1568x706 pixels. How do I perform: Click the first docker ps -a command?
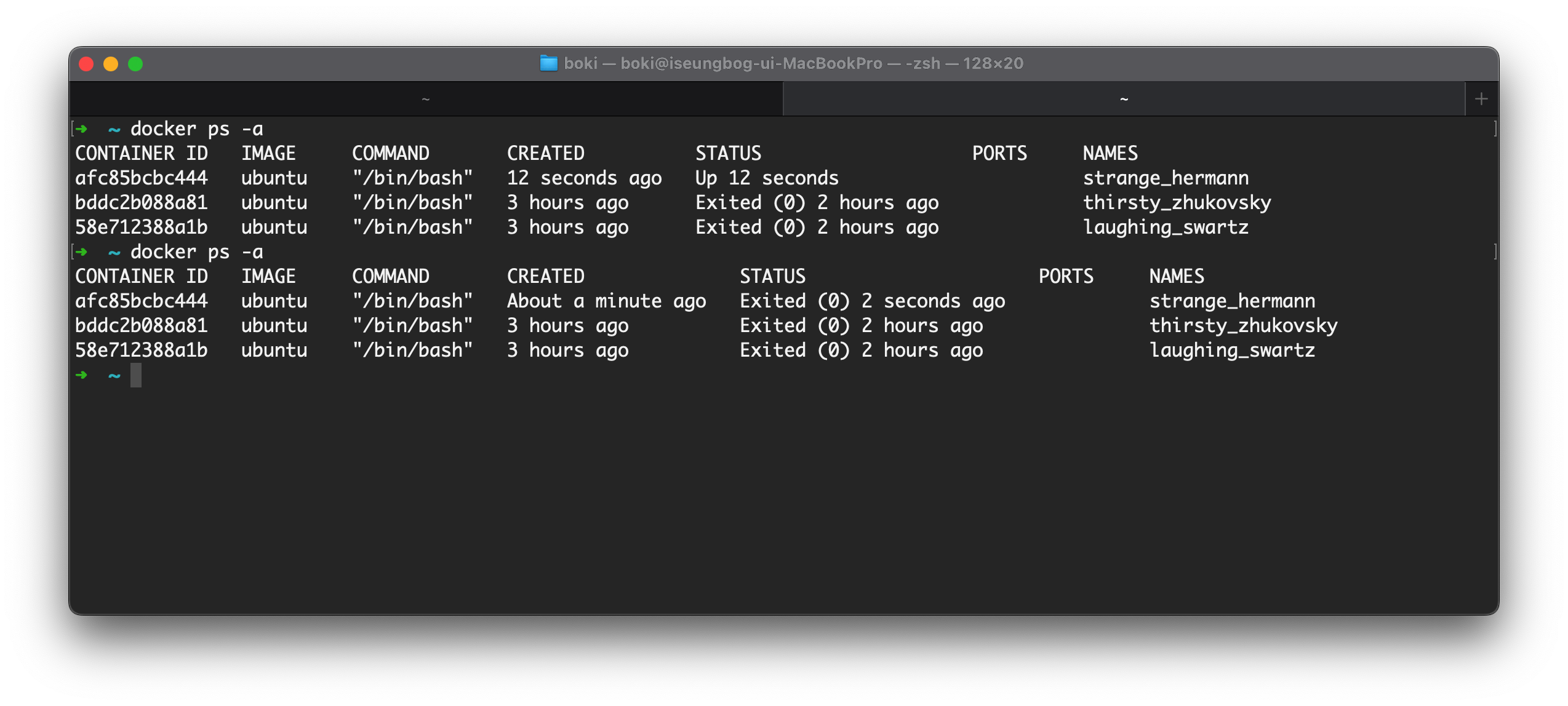coord(196,129)
